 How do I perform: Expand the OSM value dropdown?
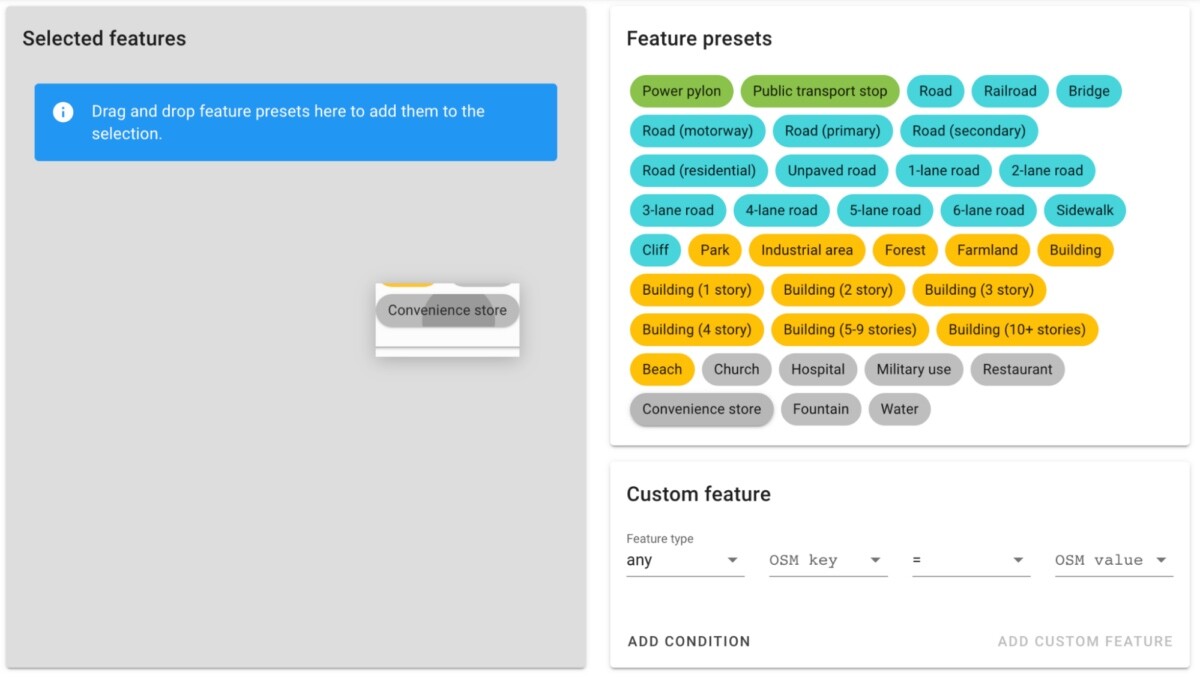(1112, 560)
